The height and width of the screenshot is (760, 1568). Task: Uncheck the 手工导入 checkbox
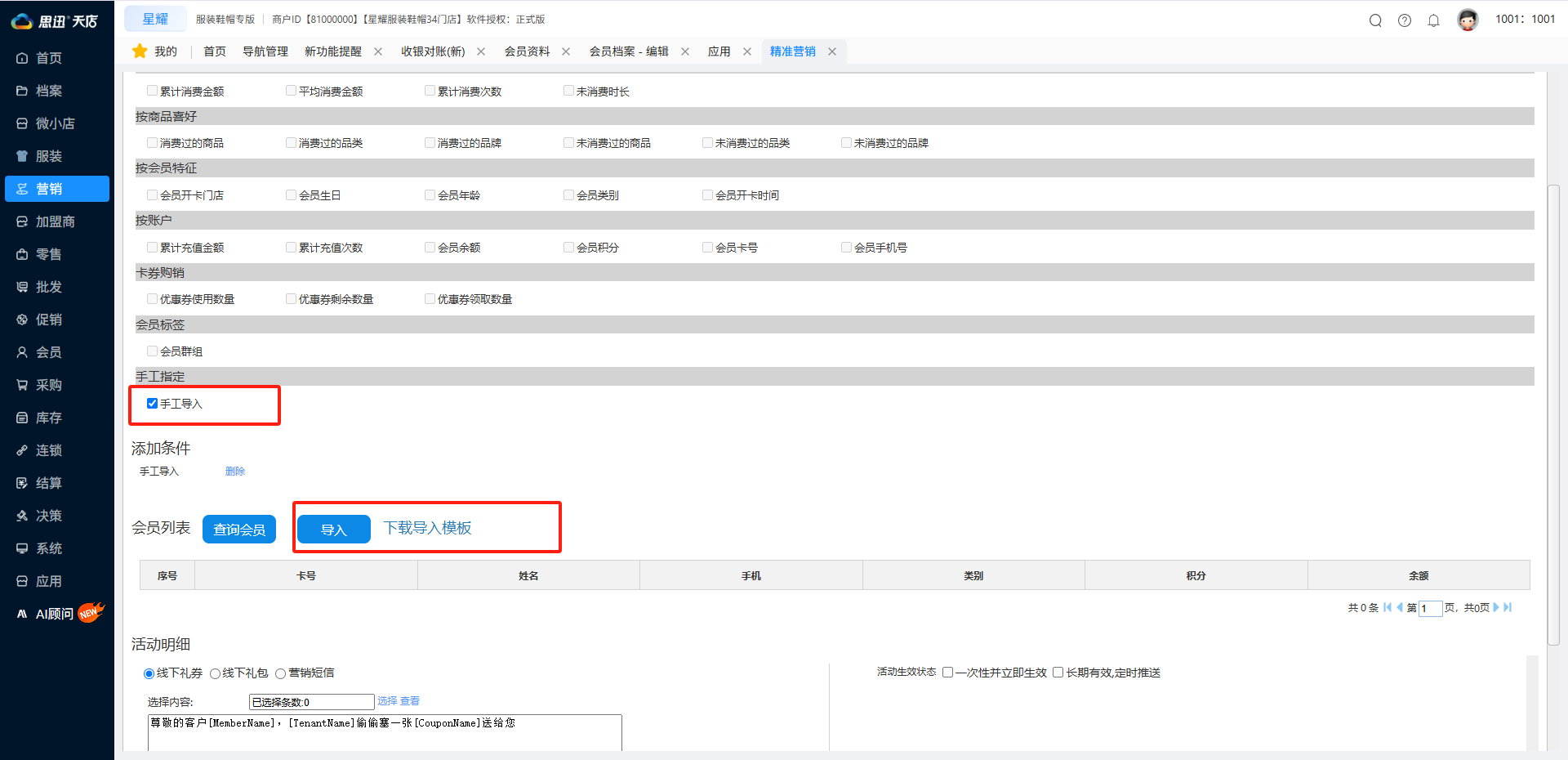152,404
